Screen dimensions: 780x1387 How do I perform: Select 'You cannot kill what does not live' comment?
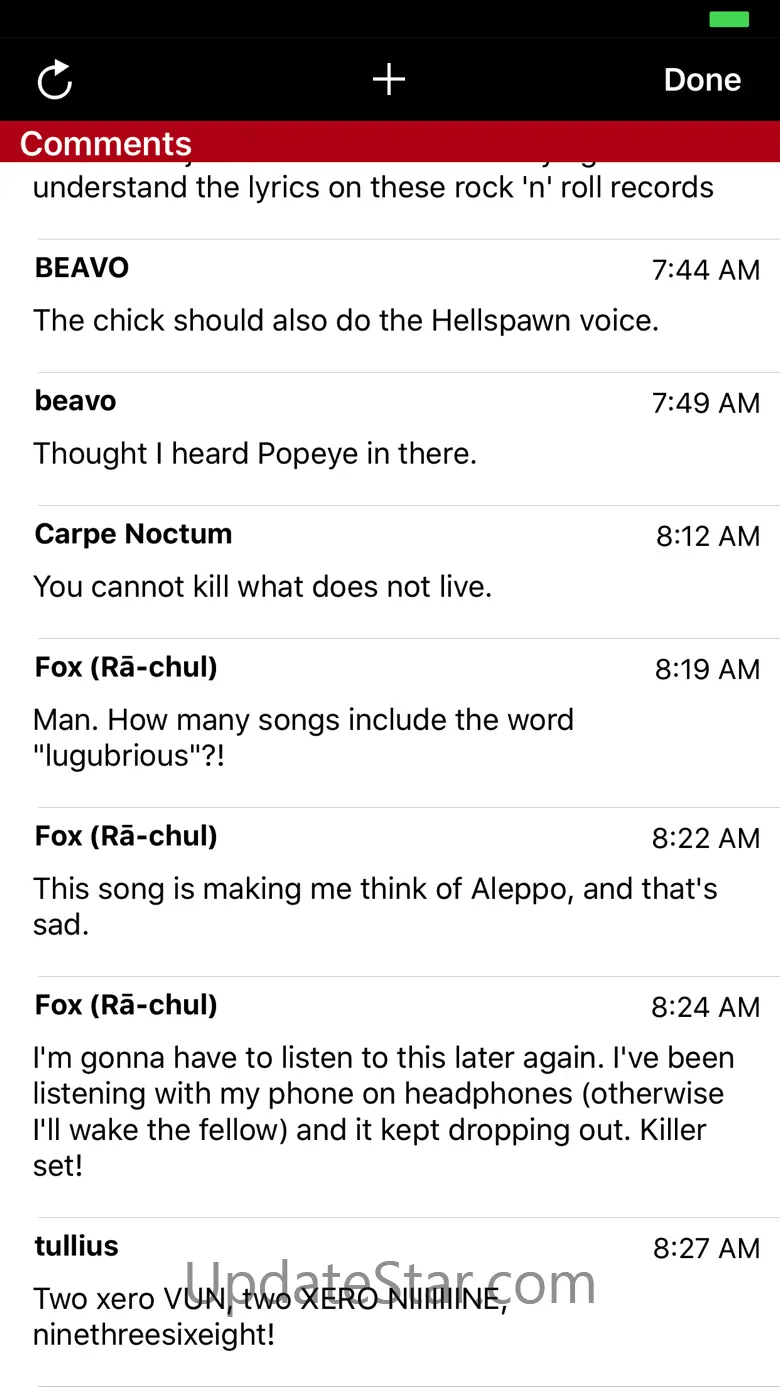click(x=263, y=587)
